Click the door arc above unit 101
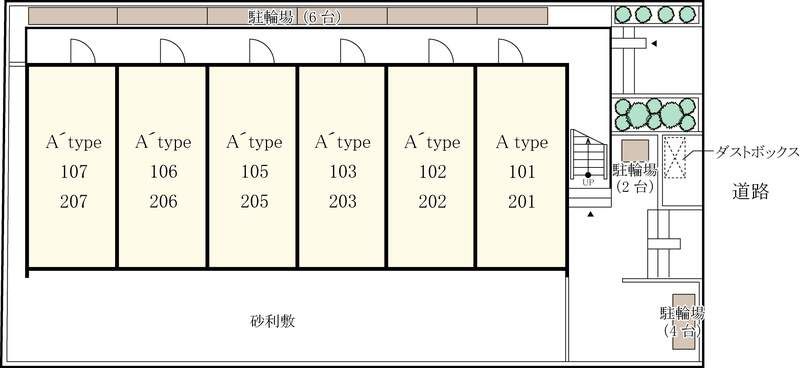The height and width of the screenshot is (368, 800). (x=511, y=51)
